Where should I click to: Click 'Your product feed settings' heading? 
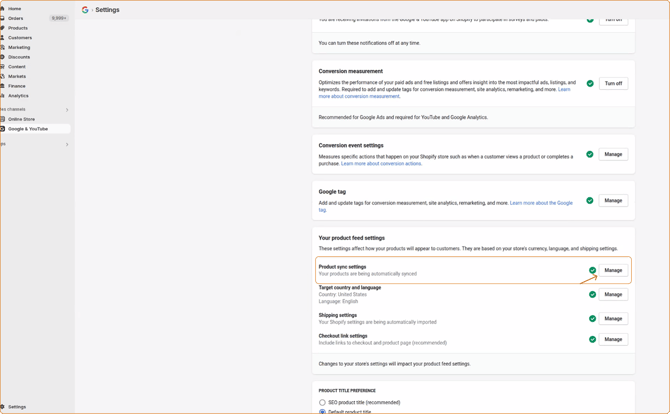pyautogui.click(x=352, y=238)
